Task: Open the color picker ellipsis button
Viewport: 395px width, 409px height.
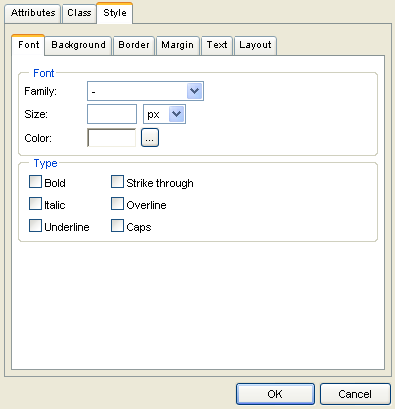Action: (150, 138)
